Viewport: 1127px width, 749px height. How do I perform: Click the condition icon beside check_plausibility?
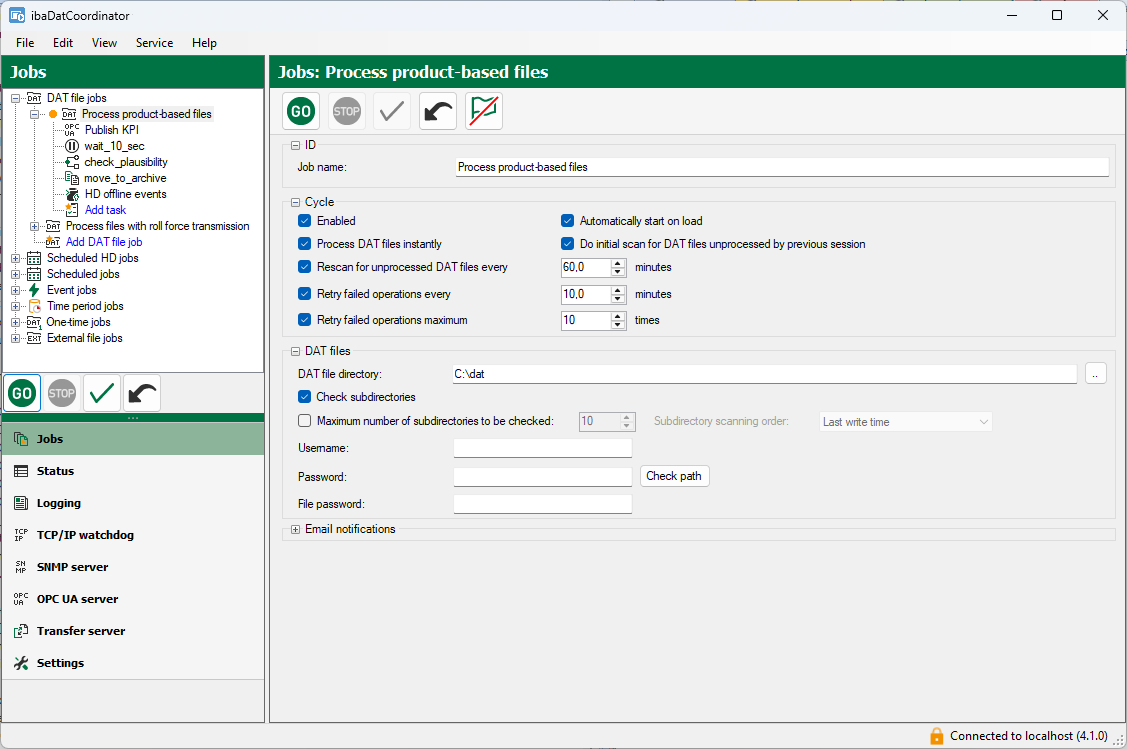coord(72,162)
